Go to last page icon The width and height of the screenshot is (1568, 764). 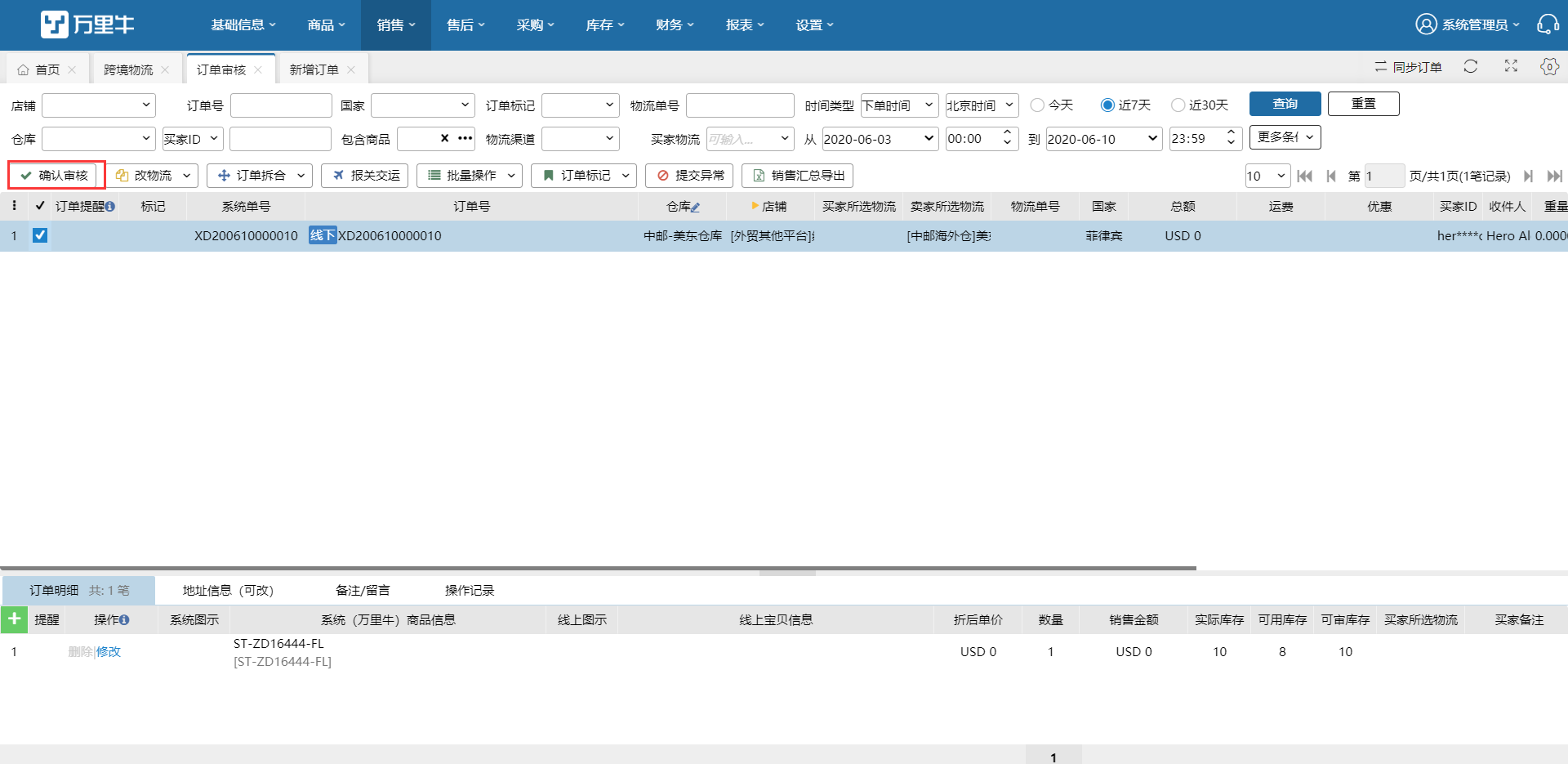click(x=1555, y=176)
